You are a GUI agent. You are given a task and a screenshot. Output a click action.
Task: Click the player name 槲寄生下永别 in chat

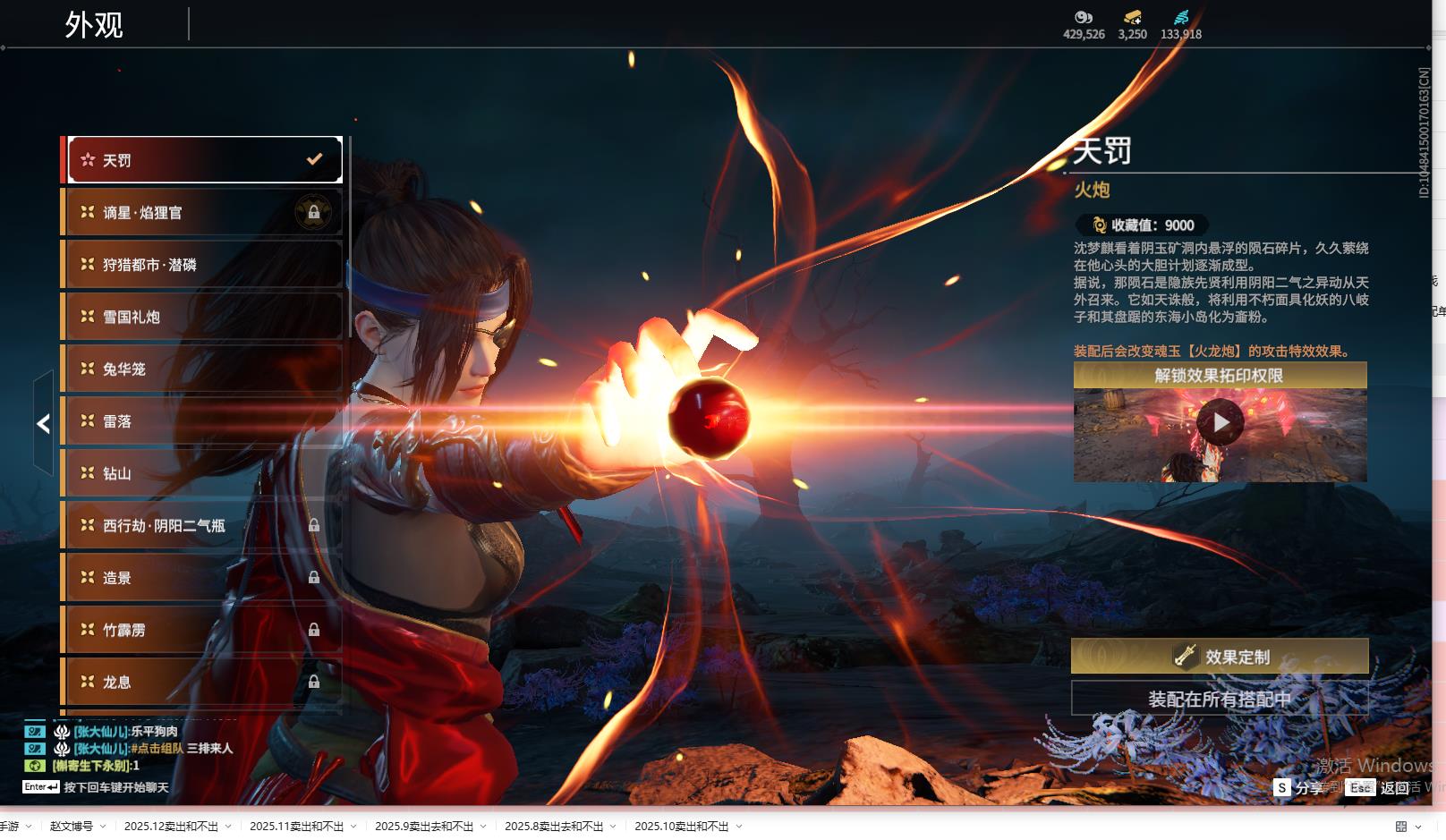click(91, 766)
